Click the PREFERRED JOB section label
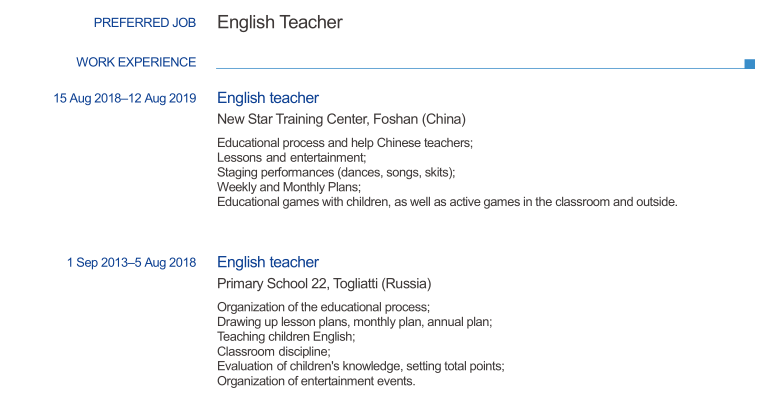 click(144, 23)
